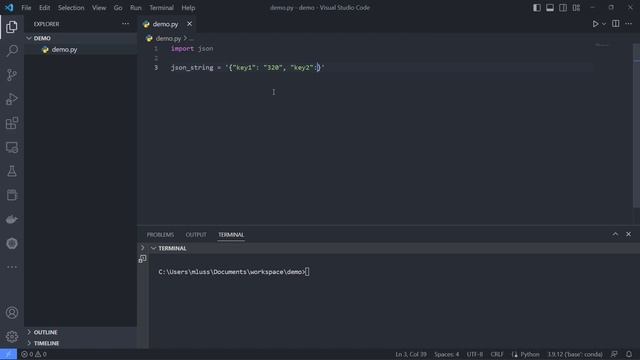
Task: Close the terminal panel
Action: click(x=629, y=234)
